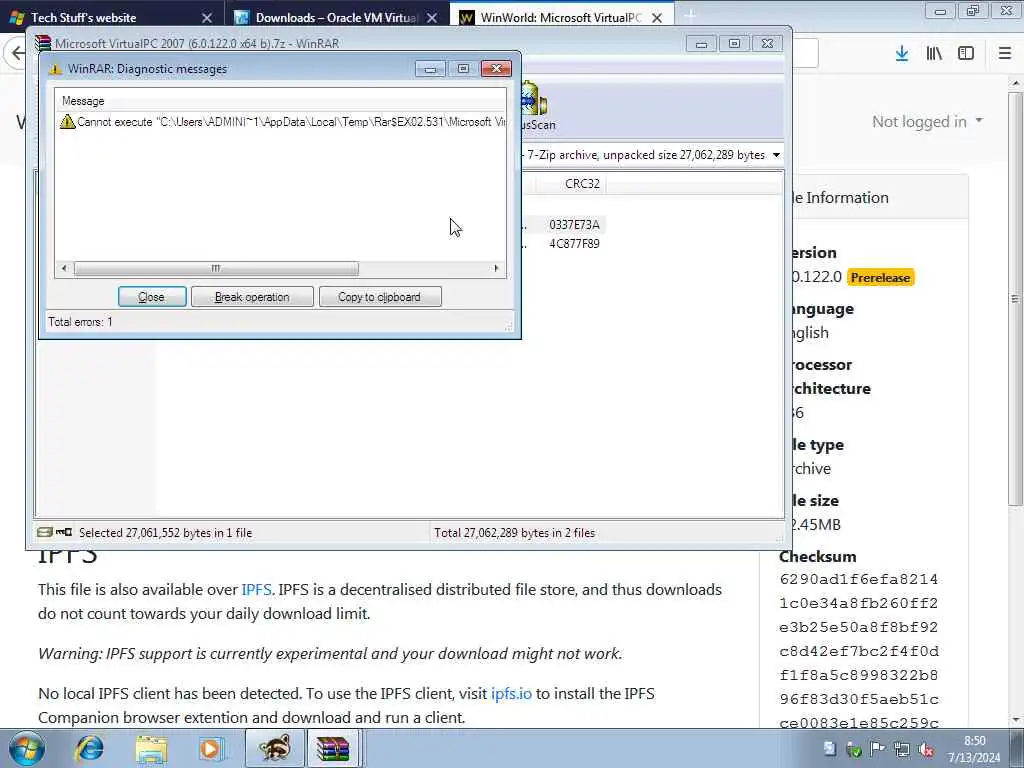Open the ipfs.io link

pyautogui.click(x=511, y=694)
